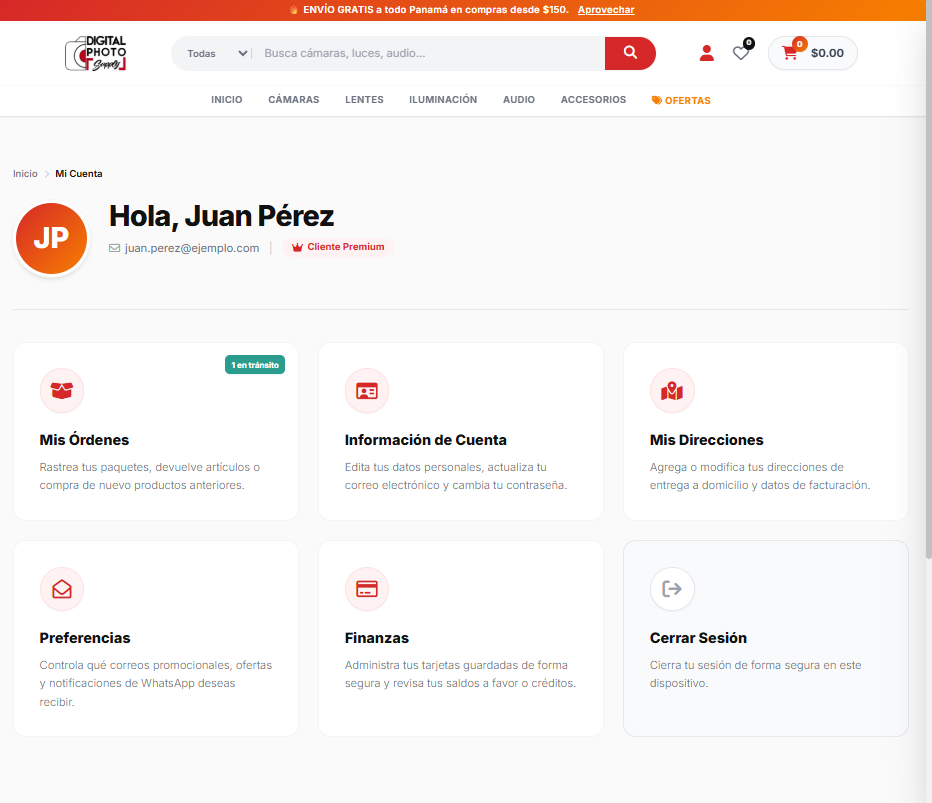
Task: Open the Mis Direcciones heading
Action: 706,440
